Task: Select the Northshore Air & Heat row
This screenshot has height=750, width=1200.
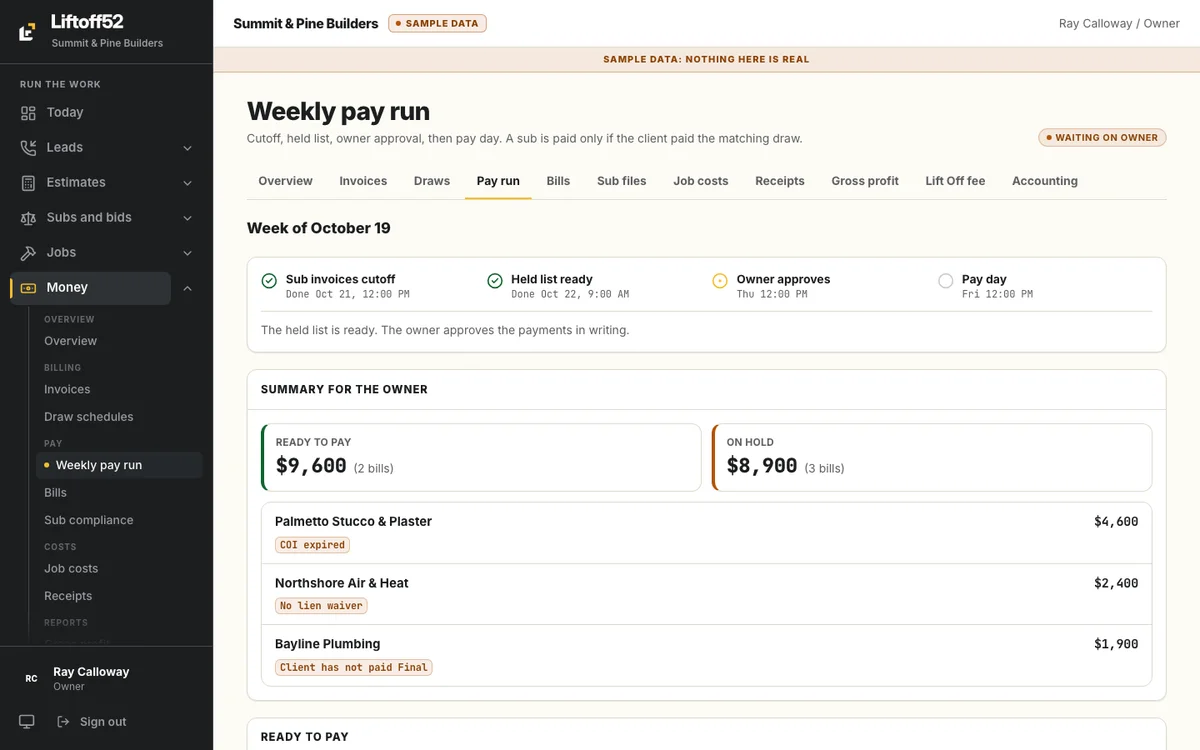Action: [x=706, y=594]
